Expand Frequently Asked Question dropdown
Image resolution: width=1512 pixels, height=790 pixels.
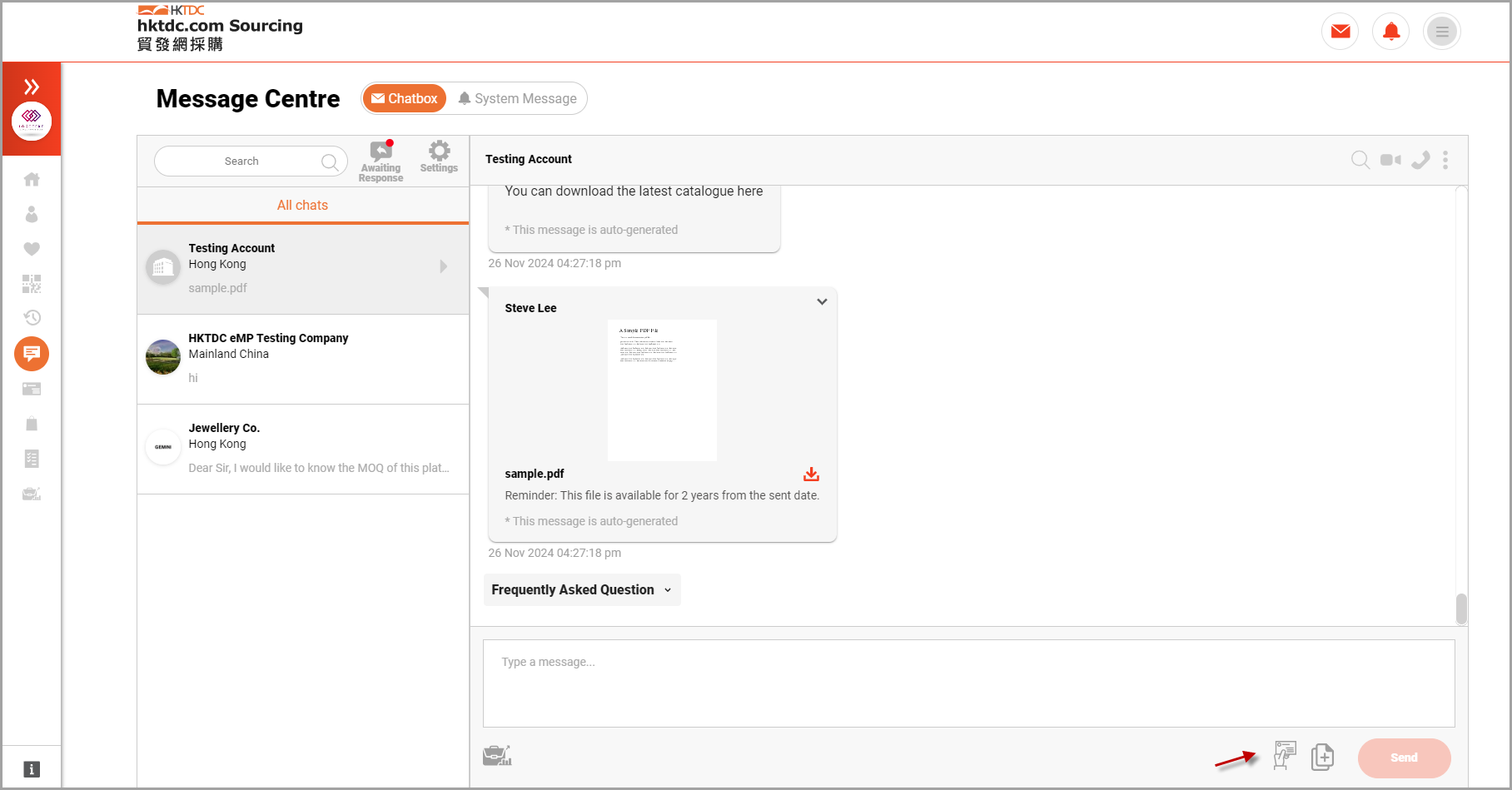click(x=582, y=589)
